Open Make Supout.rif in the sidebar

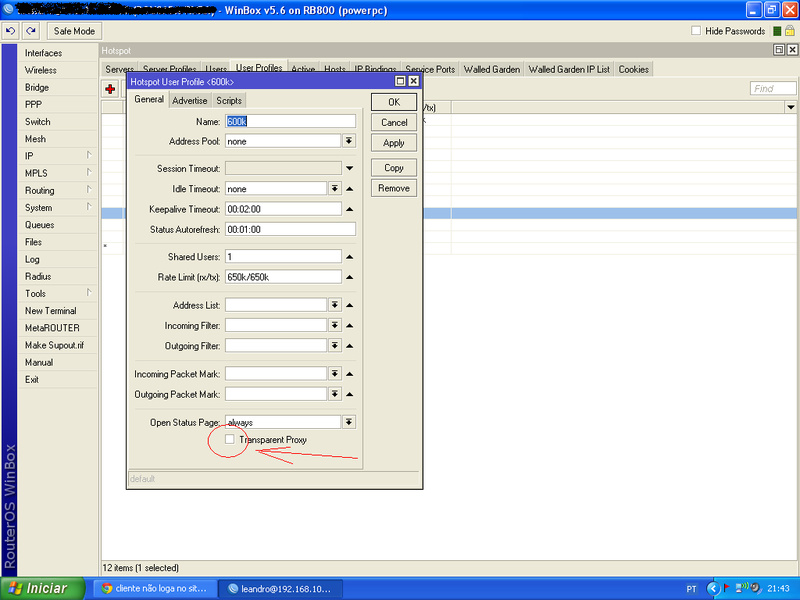(x=55, y=345)
